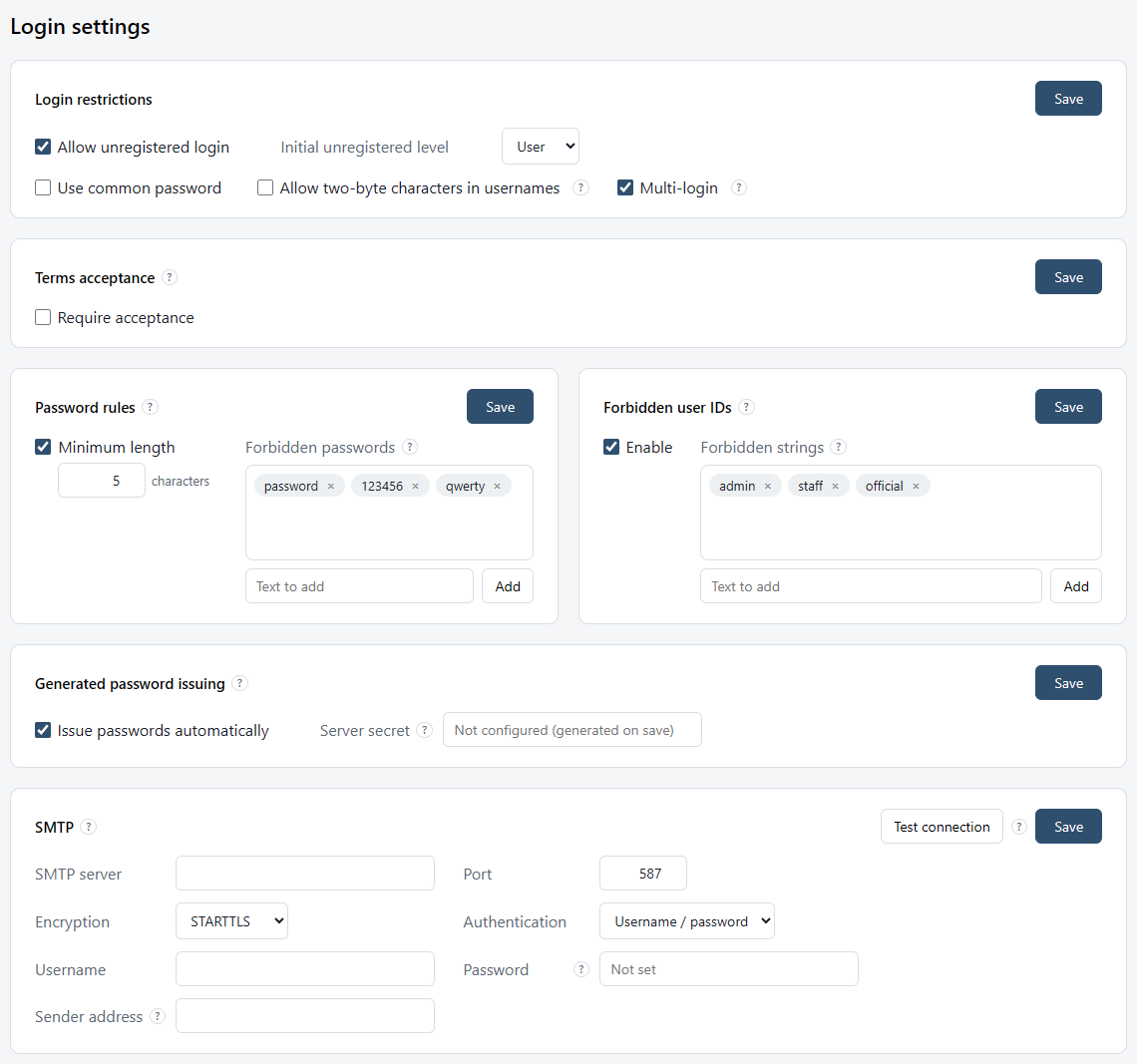Open the Initial unregistered level dropdown
This screenshot has height=1064, width=1137.
point(541,147)
